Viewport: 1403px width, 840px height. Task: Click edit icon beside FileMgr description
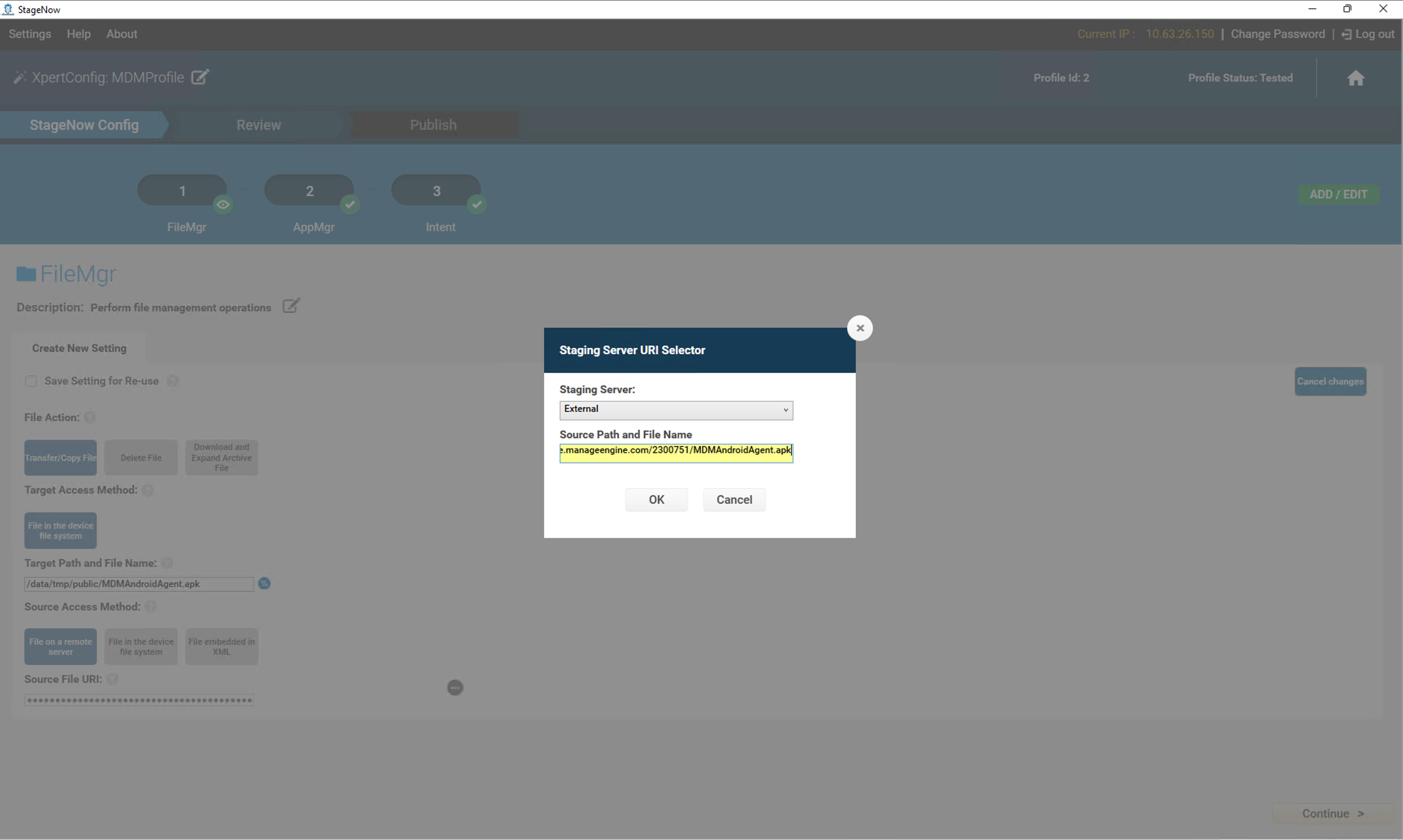(x=291, y=306)
